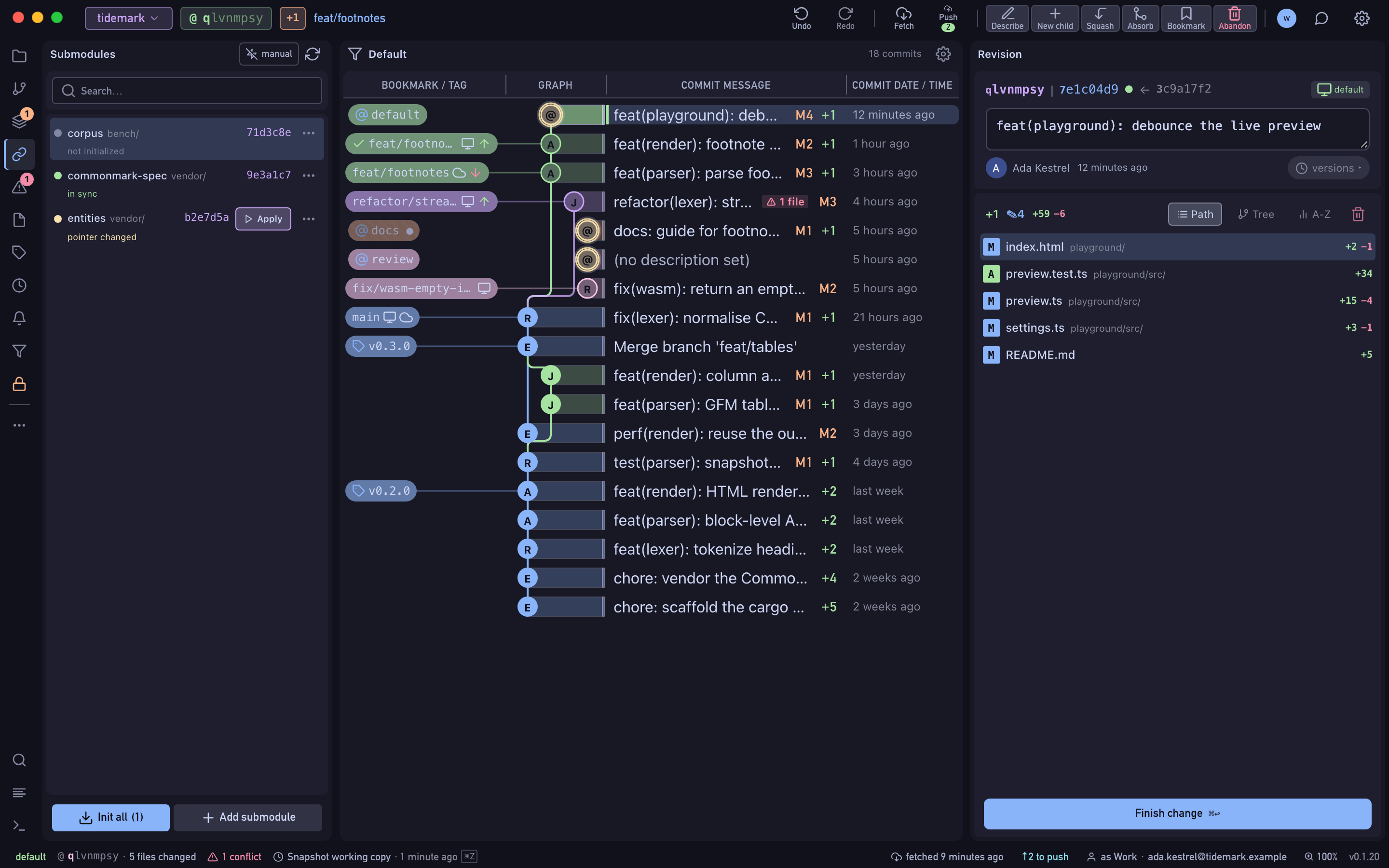
Task: Open the branches sidebar icon
Action: (19, 88)
